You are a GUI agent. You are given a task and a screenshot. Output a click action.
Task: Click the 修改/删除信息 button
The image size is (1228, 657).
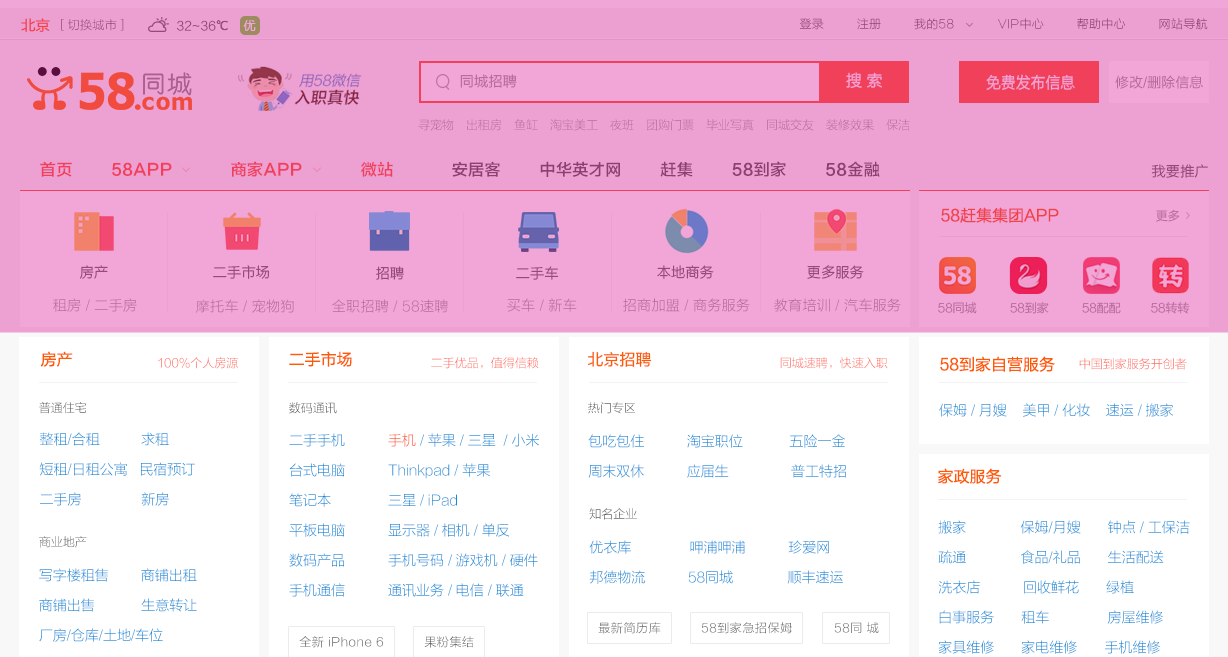pyautogui.click(x=1159, y=82)
